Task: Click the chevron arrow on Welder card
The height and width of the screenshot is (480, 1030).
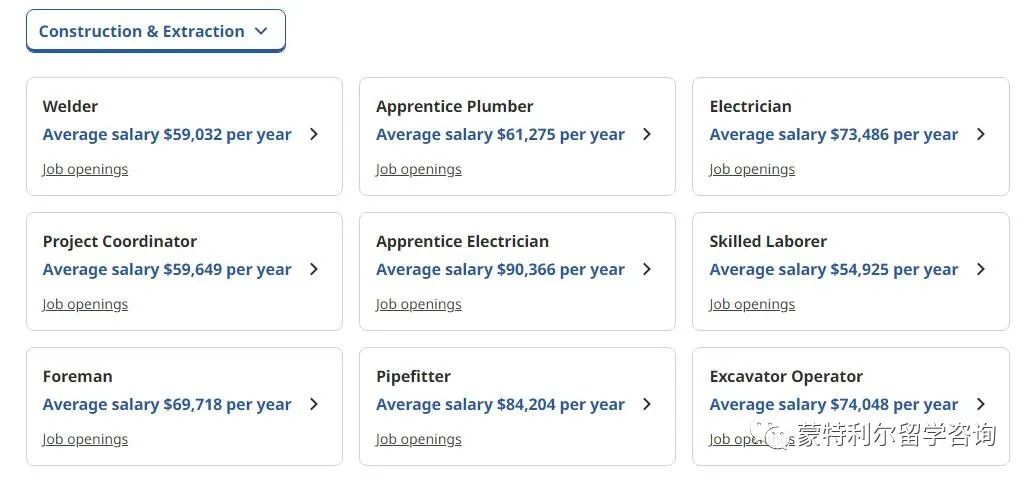Action: pos(314,134)
